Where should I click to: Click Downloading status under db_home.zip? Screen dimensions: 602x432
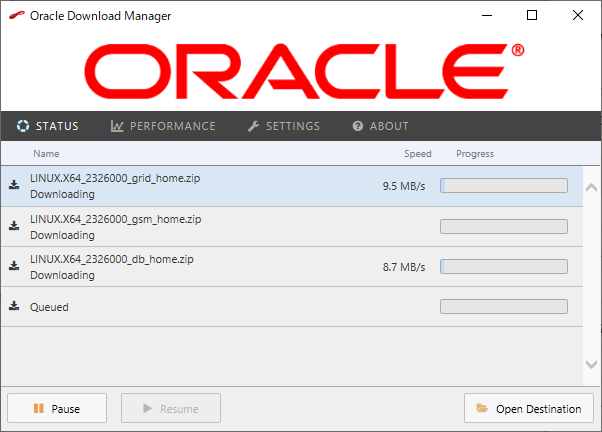62,275
